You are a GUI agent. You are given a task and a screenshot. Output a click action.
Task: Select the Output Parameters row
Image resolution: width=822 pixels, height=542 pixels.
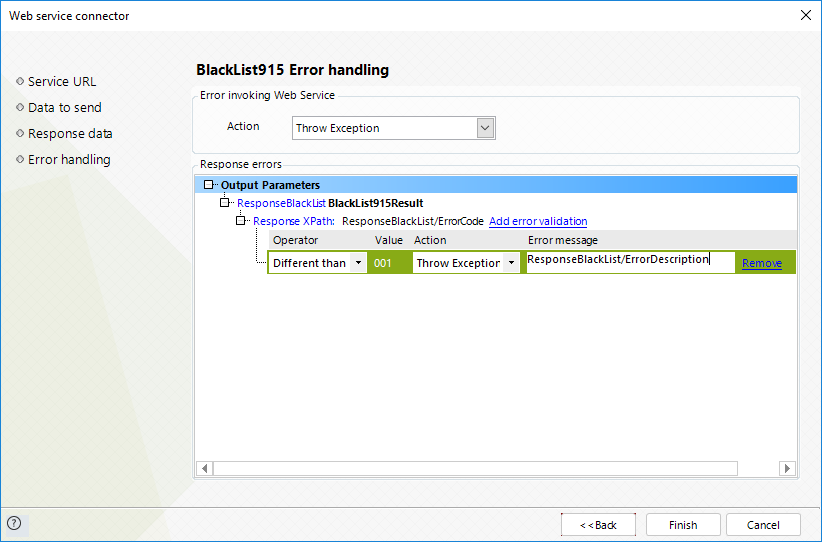coord(496,185)
